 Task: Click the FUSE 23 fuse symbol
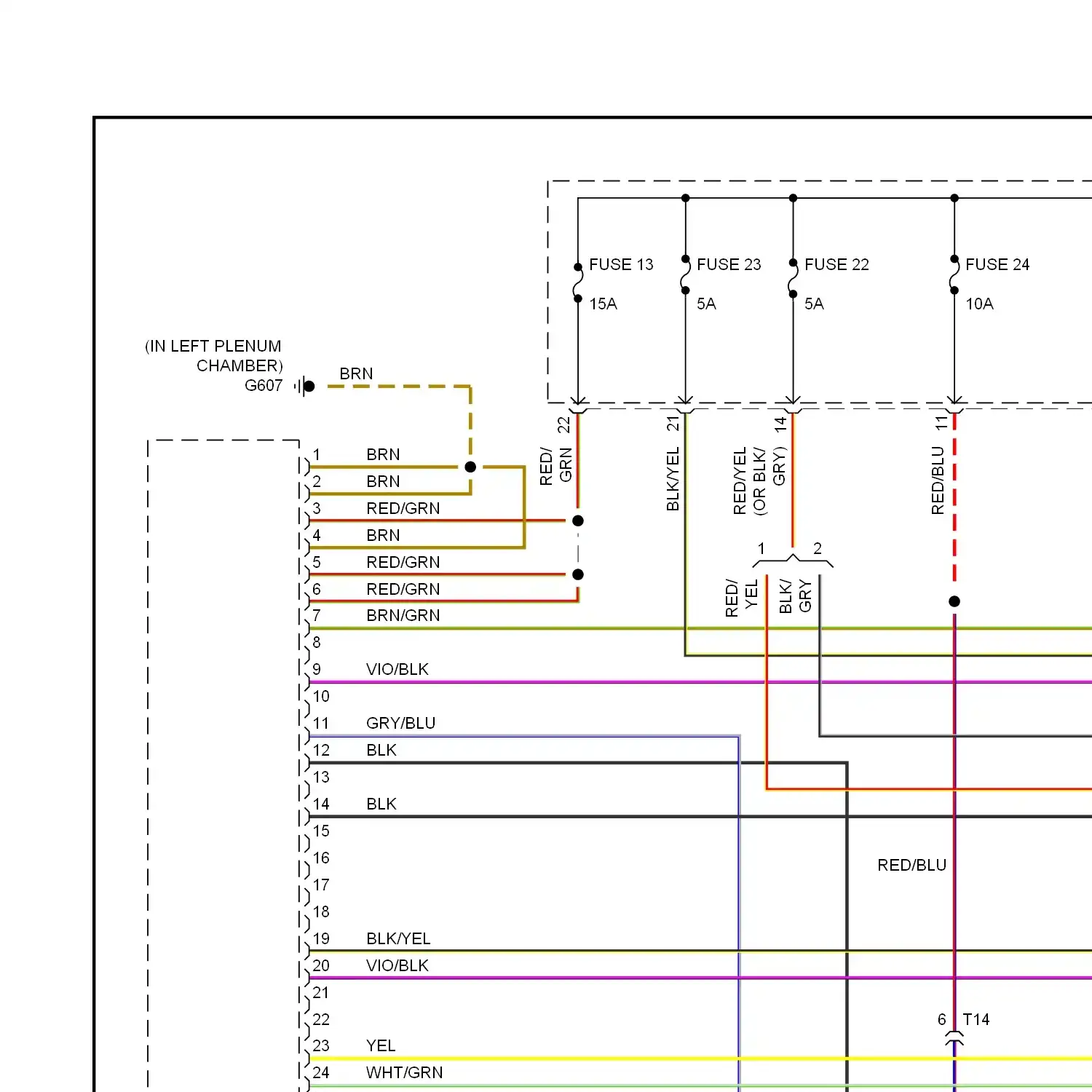pyautogui.click(x=685, y=274)
